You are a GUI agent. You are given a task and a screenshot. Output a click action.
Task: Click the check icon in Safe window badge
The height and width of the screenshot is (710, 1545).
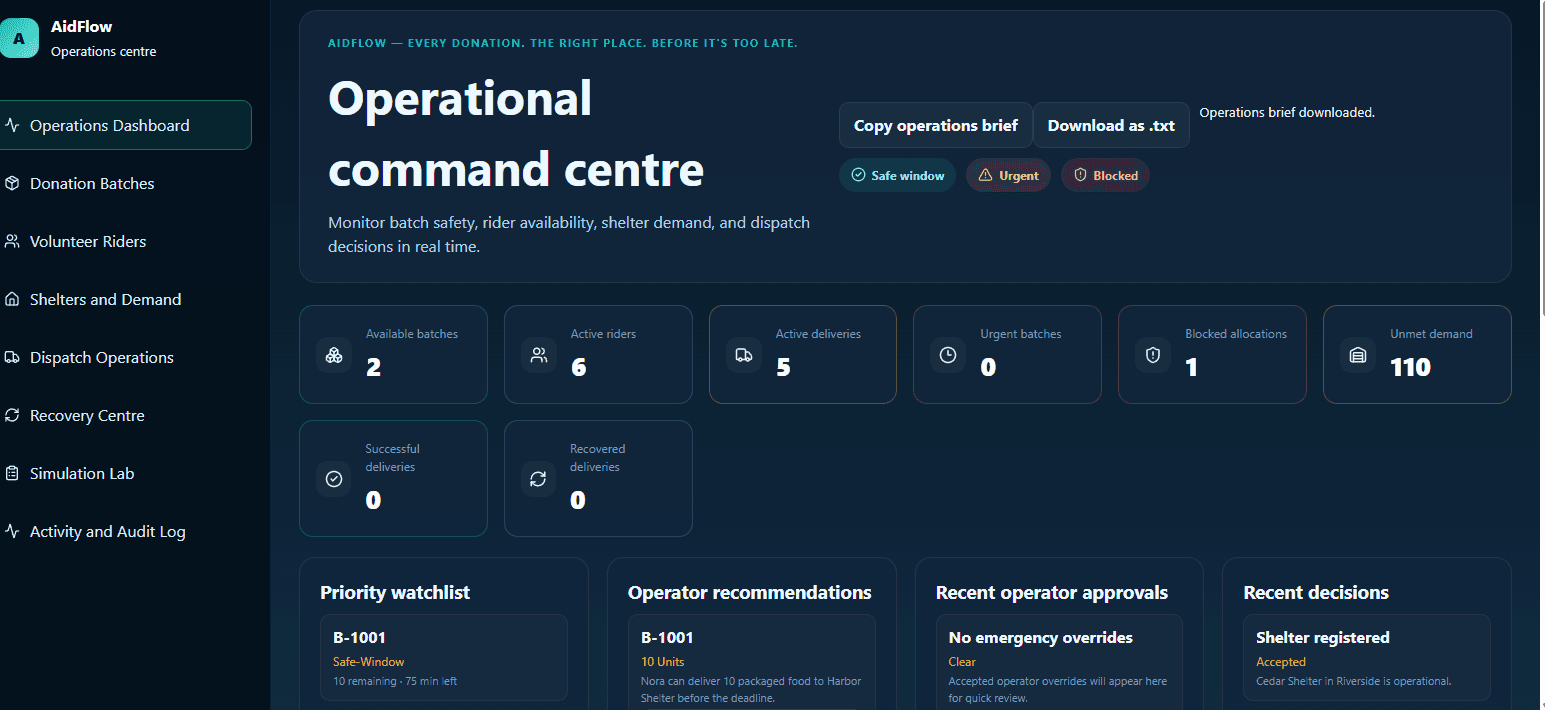coord(858,175)
